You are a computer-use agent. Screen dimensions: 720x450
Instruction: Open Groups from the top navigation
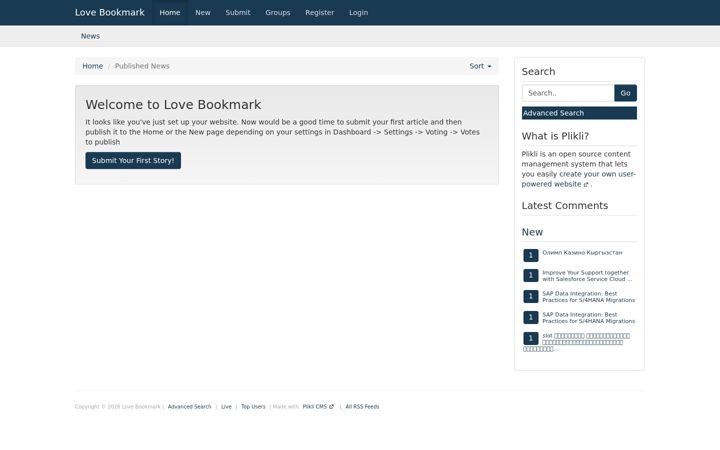(x=277, y=12)
